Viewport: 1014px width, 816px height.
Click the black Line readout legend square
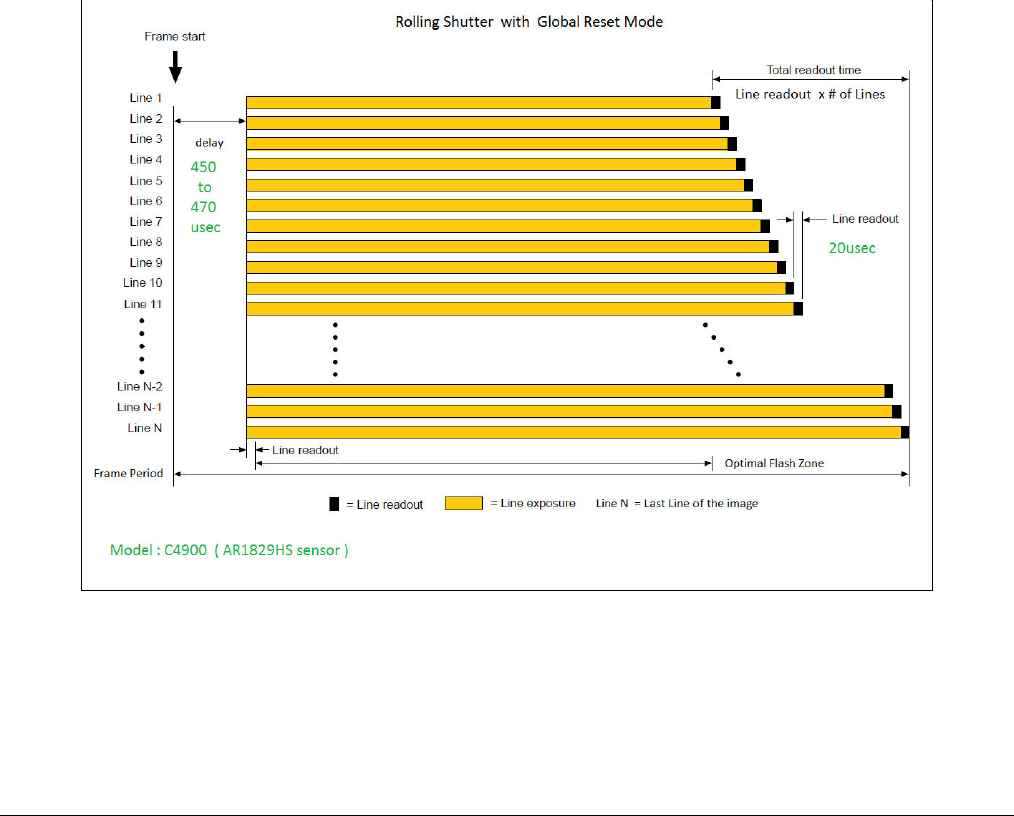[x=334, y=504]
